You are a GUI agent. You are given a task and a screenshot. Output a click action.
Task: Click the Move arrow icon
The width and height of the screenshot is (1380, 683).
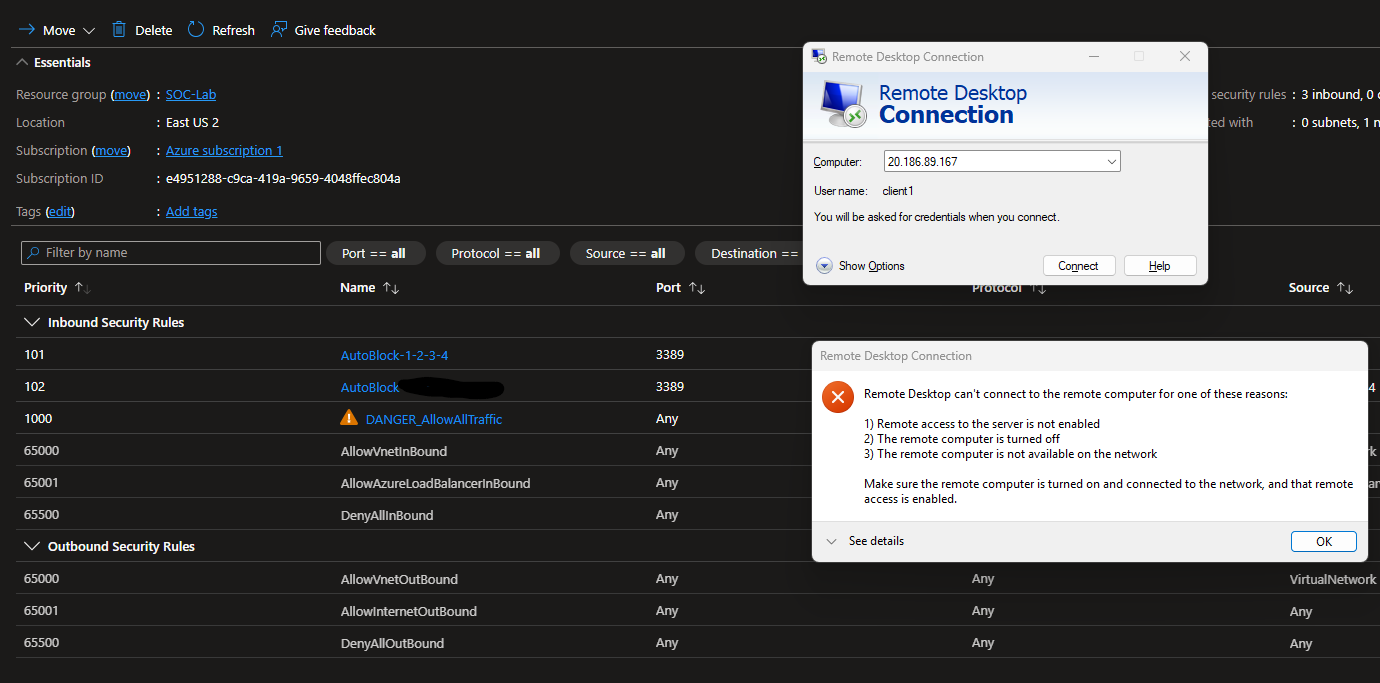tap(27, 30)
